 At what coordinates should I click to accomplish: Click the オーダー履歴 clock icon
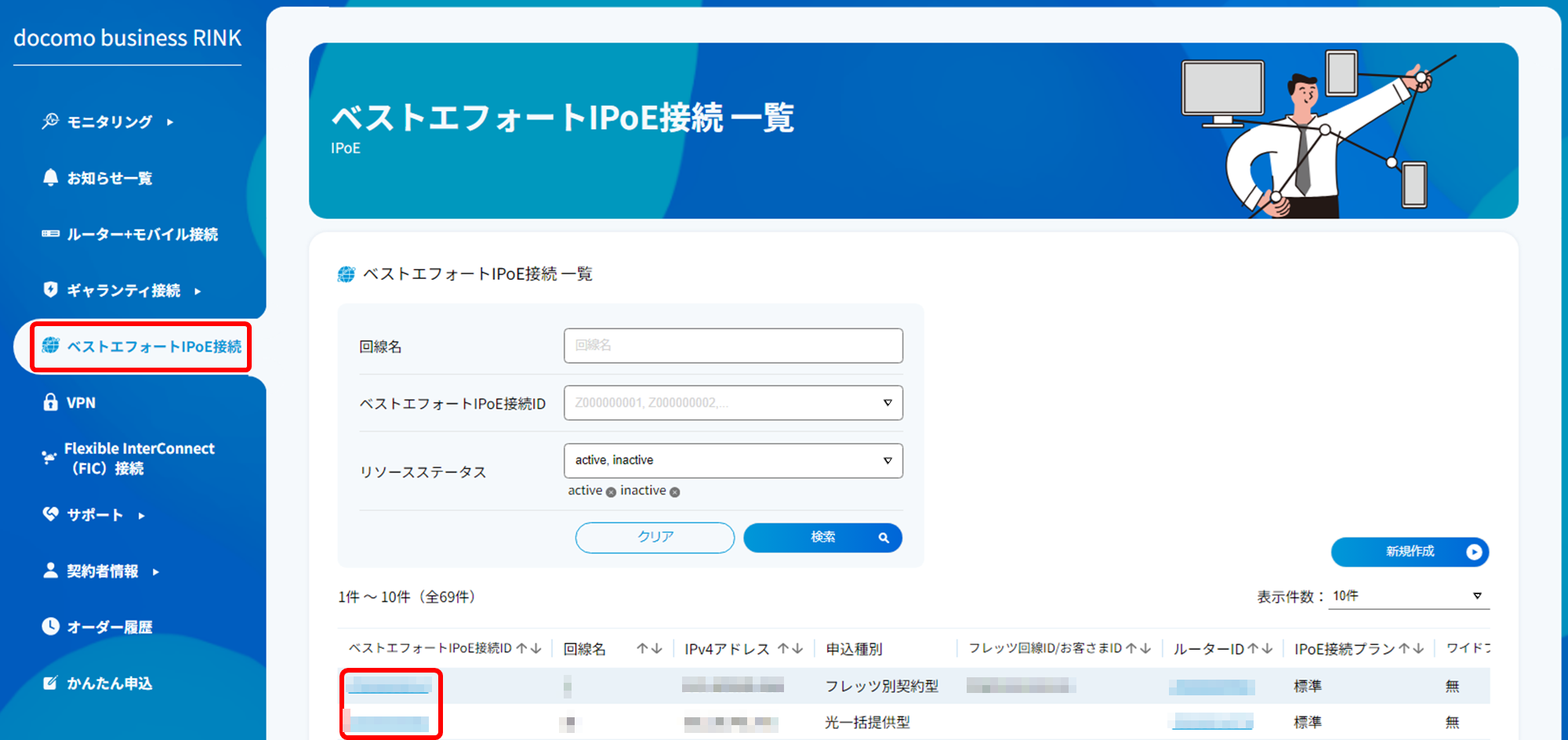point(50,626)
